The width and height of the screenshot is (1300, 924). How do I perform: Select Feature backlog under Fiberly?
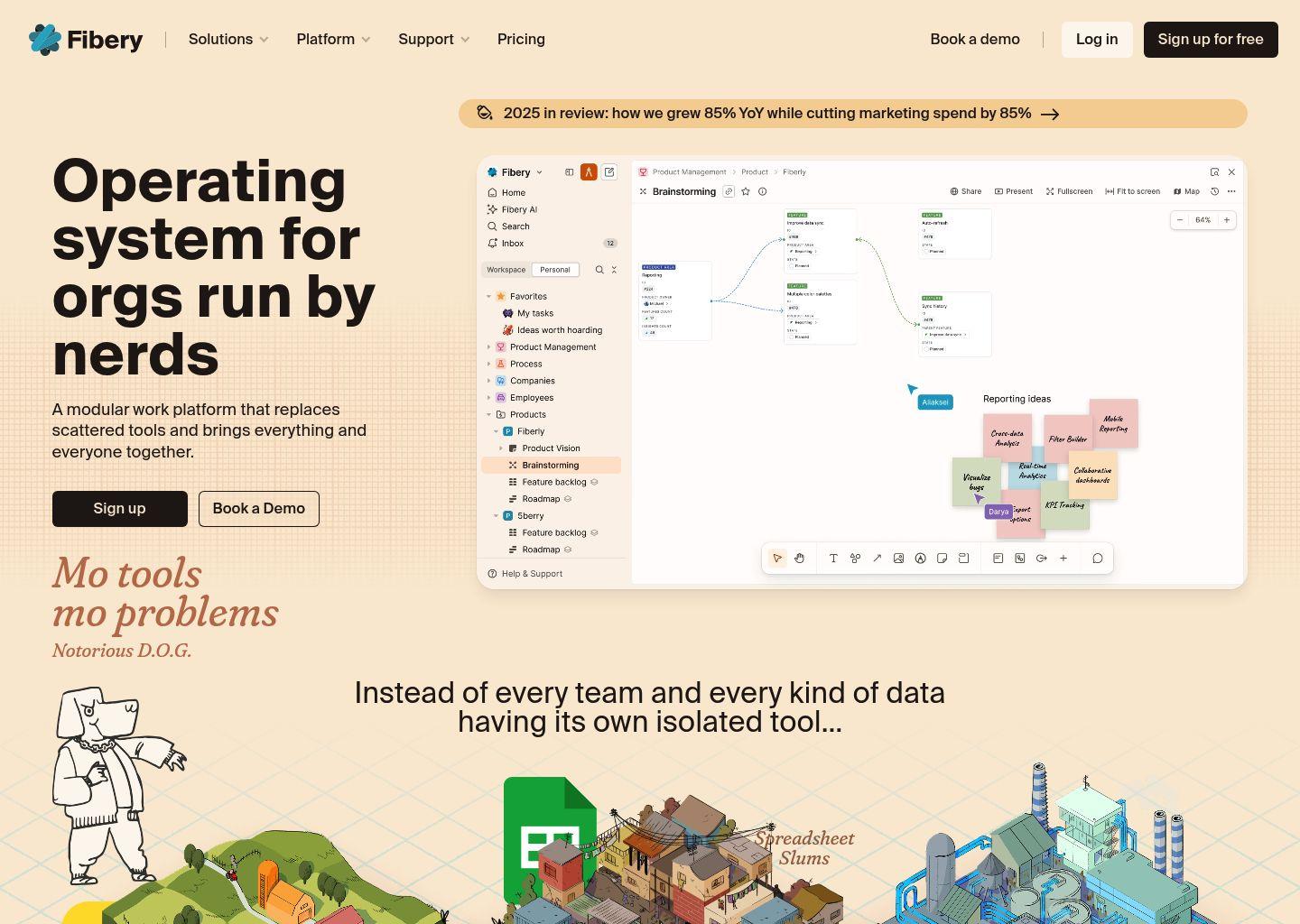tap(553, 482)
